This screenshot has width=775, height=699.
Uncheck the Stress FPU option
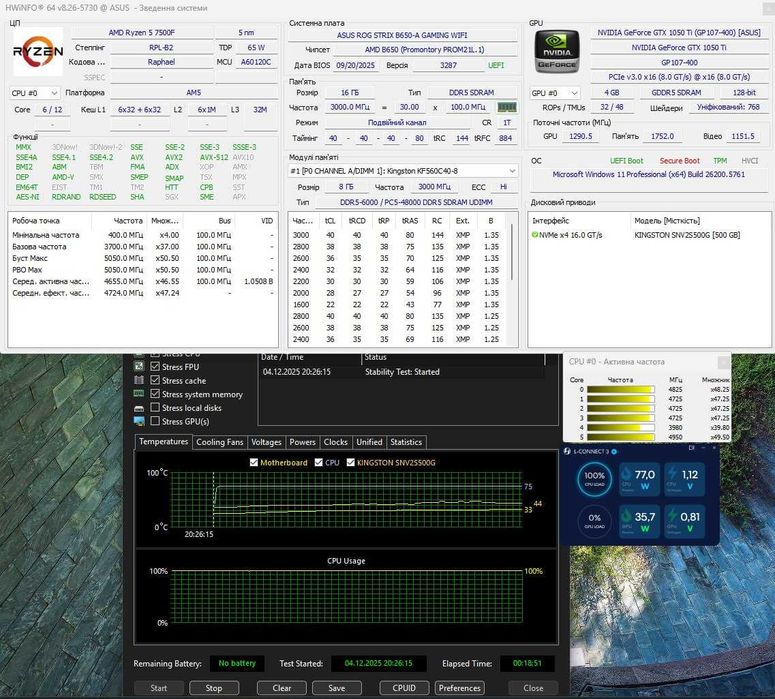tap(155, 366)
